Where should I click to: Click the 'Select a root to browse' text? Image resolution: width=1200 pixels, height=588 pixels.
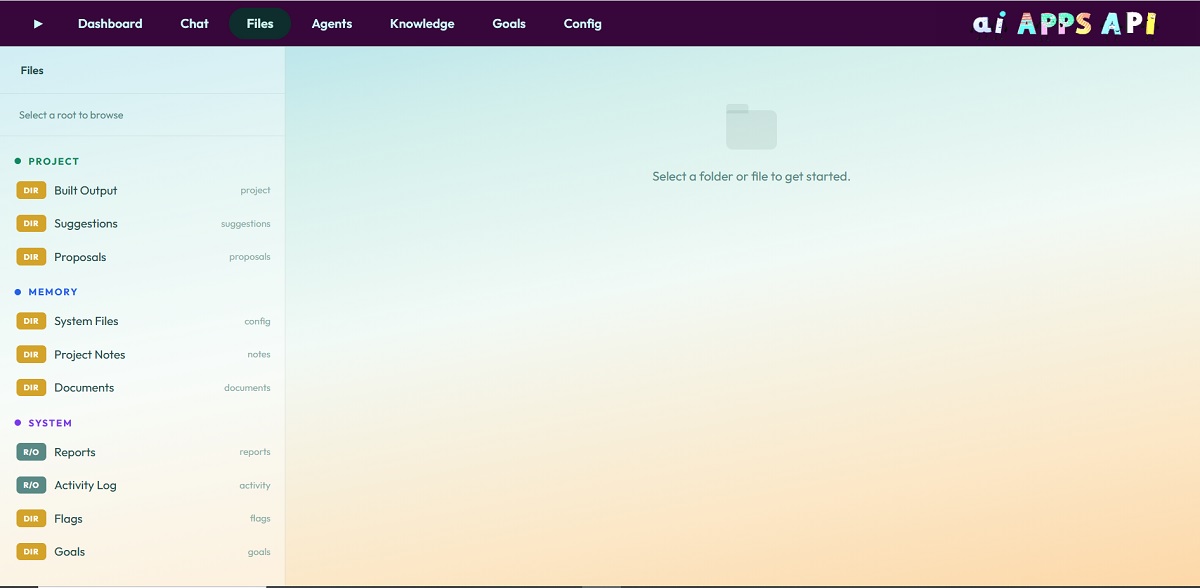click(71, 116)
